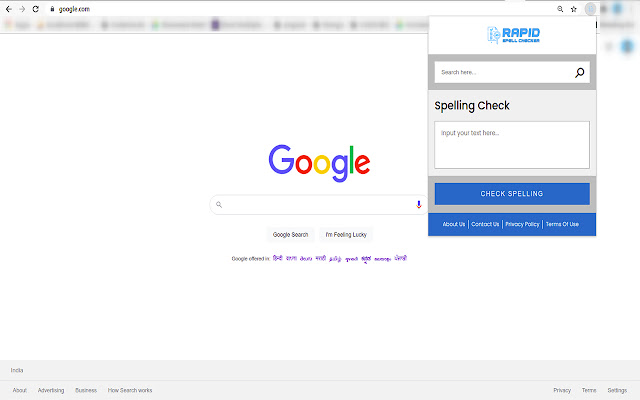Screen dimensions: 640x400
Task: Open the zoom magnifier icon in address bar
Action: coord(560,9)
